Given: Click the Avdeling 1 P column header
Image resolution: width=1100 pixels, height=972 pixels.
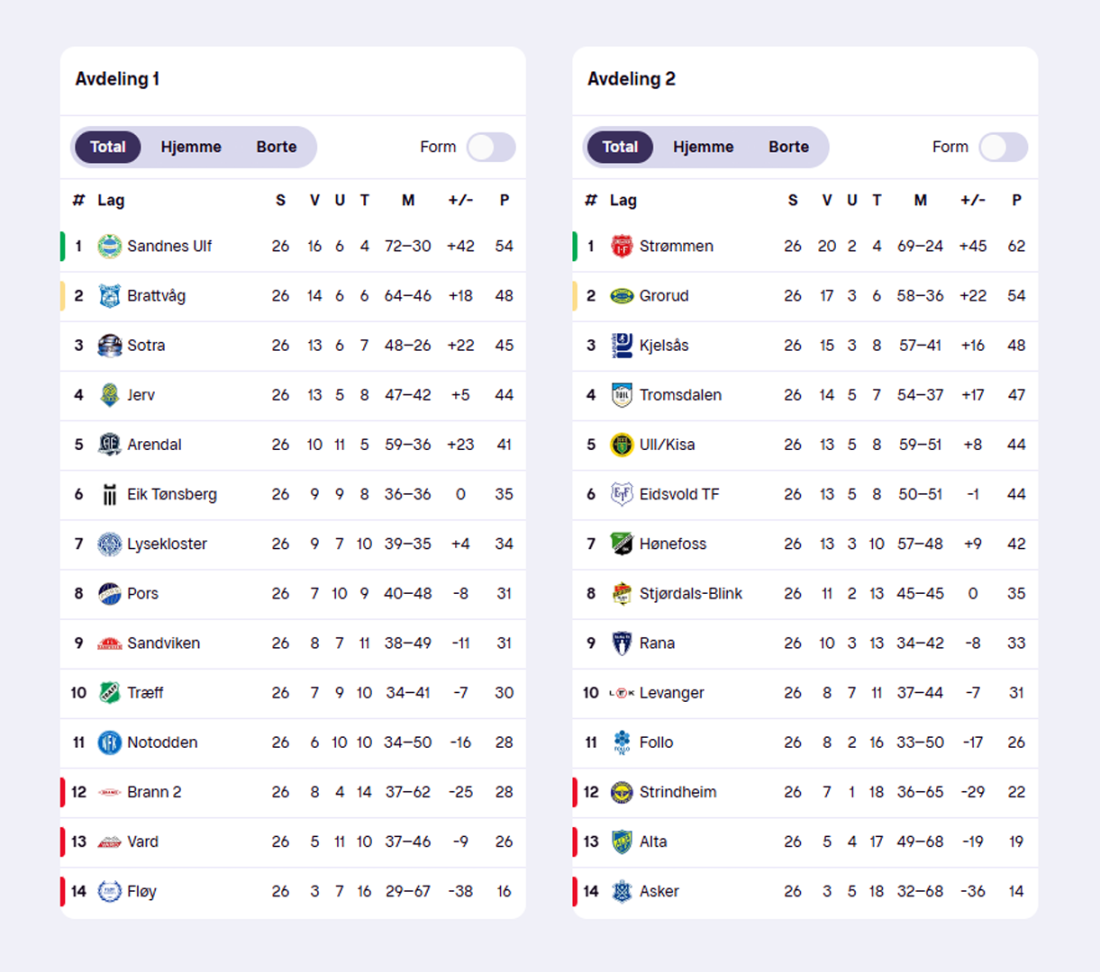Looking at the screenshot, I should pyautogui.click(x=504, y=200).
